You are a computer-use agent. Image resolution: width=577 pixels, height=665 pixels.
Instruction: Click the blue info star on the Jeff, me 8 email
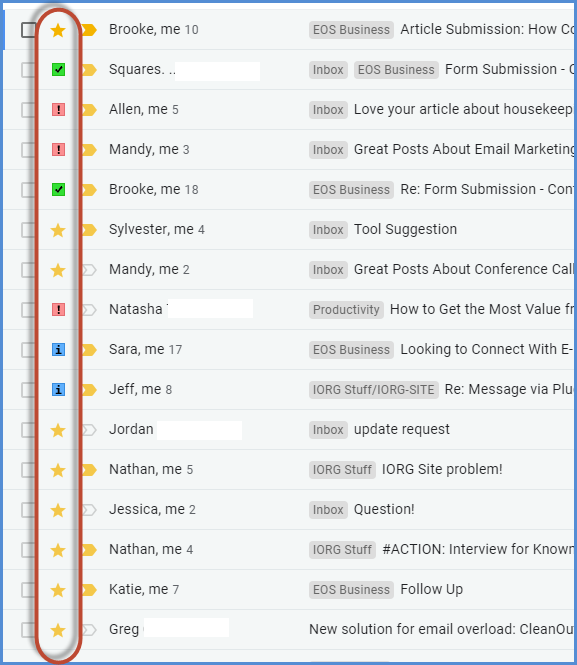point(58,390)
